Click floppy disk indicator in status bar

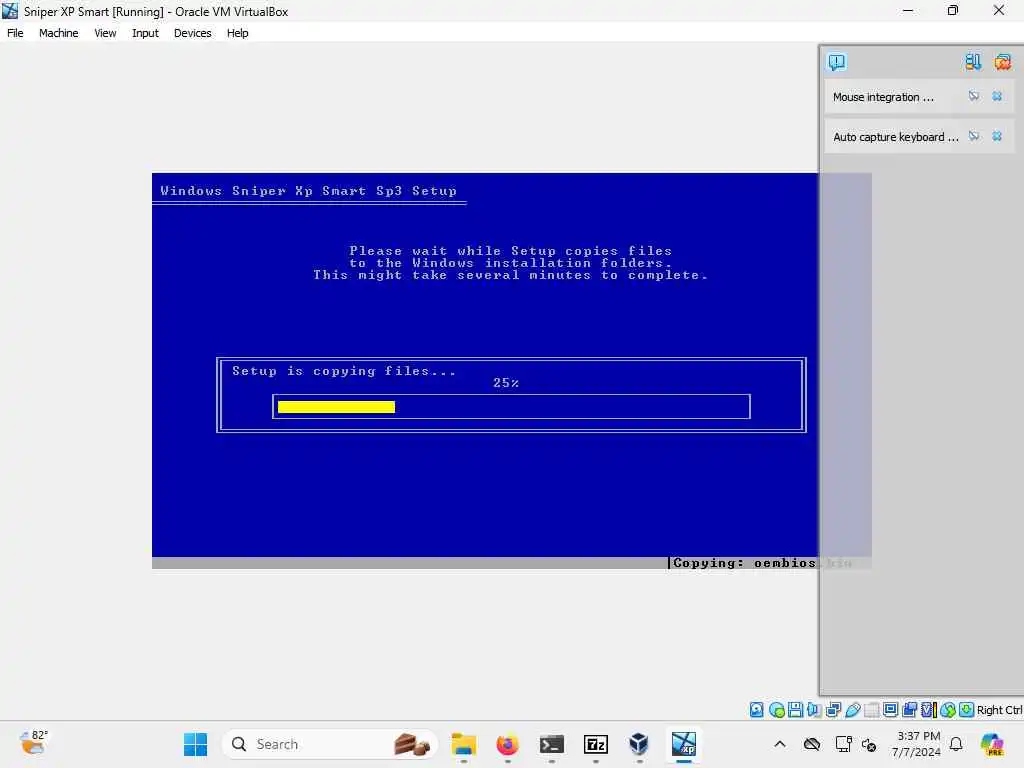(x=795, y=710)
